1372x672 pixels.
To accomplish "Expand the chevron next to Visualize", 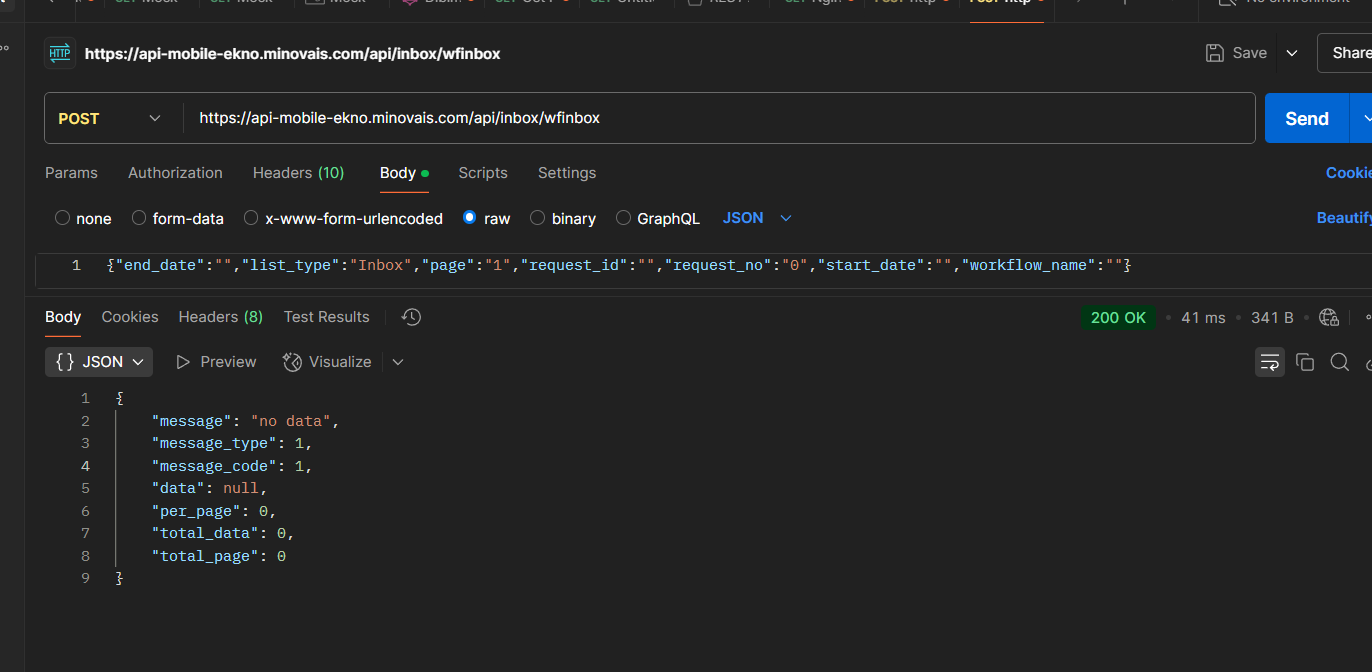I will (x=398, y=362).
